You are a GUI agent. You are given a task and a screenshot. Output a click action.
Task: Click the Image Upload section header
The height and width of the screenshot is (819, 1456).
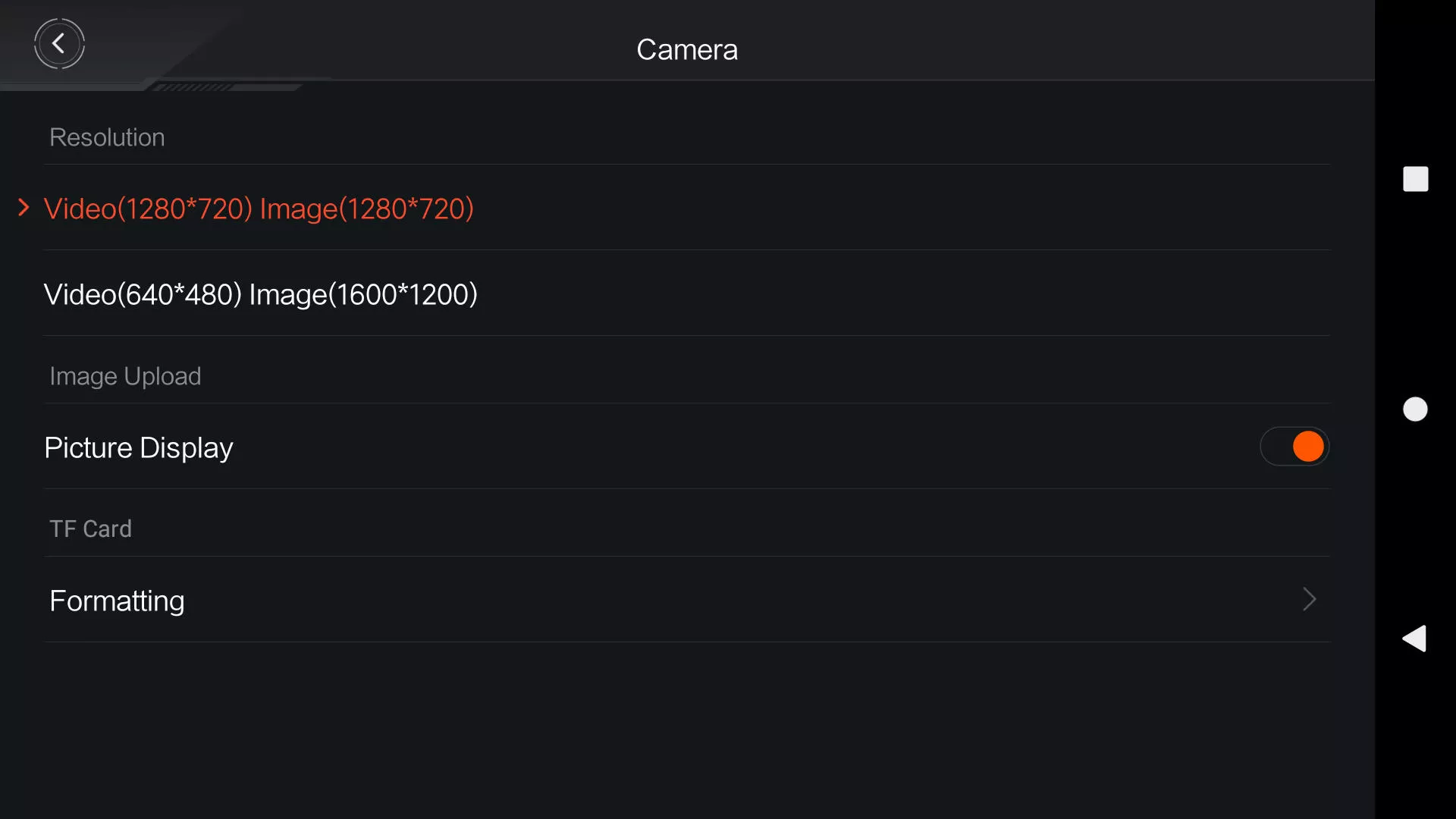pyautogui.click(x=125, y=376)
